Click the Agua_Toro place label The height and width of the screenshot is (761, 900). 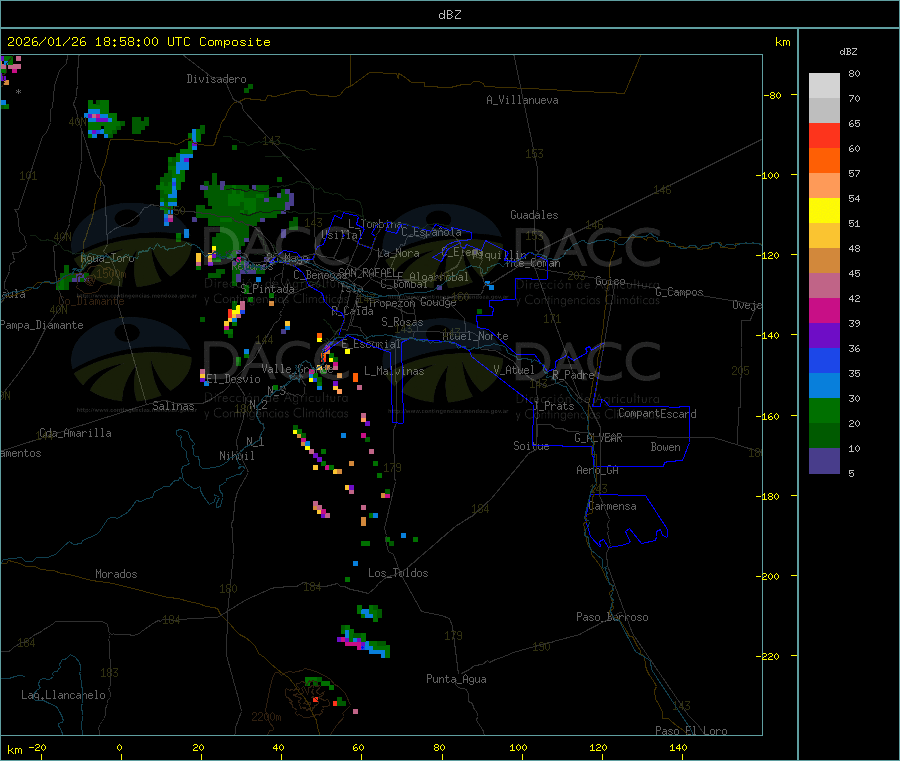107,258
